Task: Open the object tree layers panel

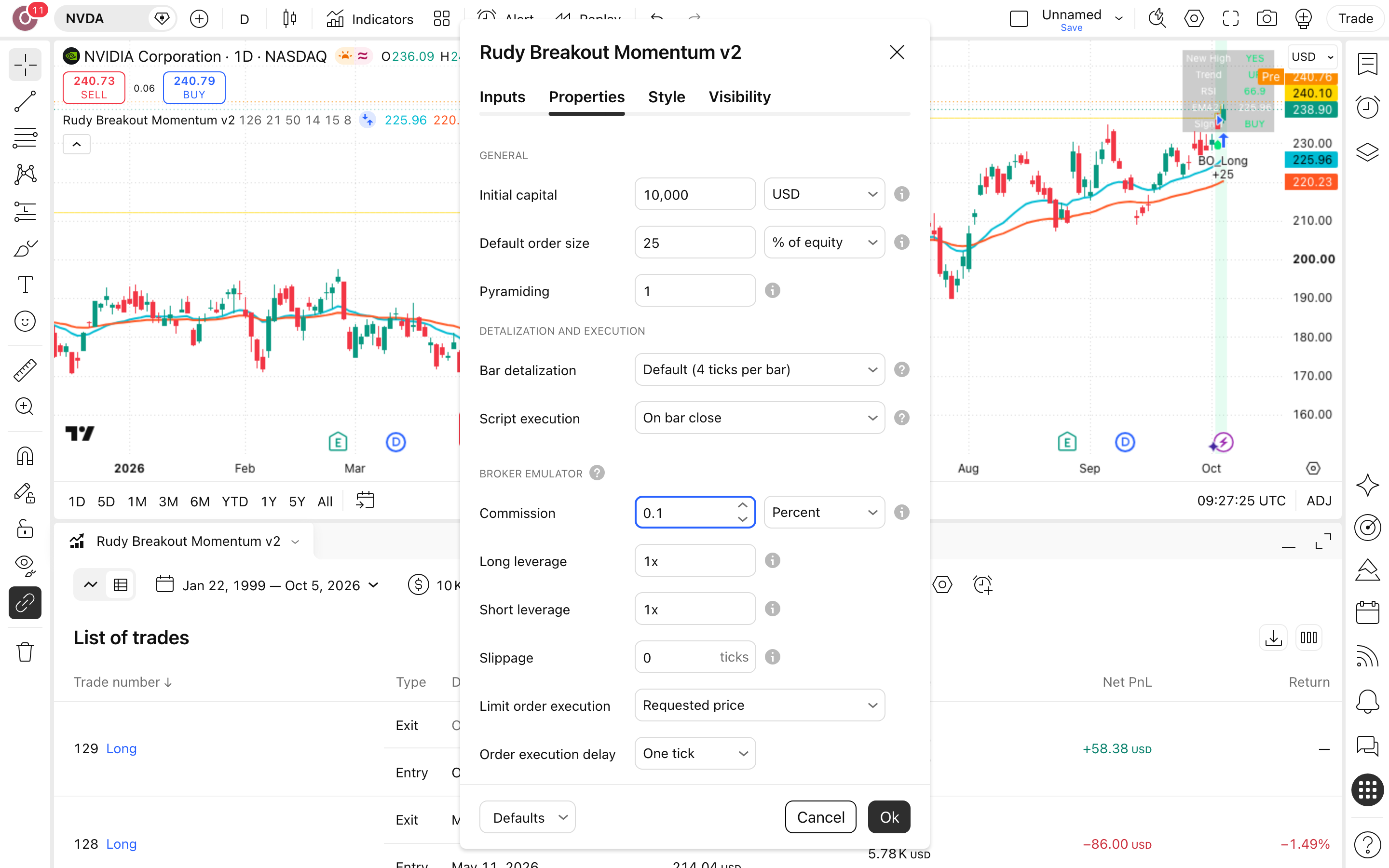Action: coord(1367,152)
